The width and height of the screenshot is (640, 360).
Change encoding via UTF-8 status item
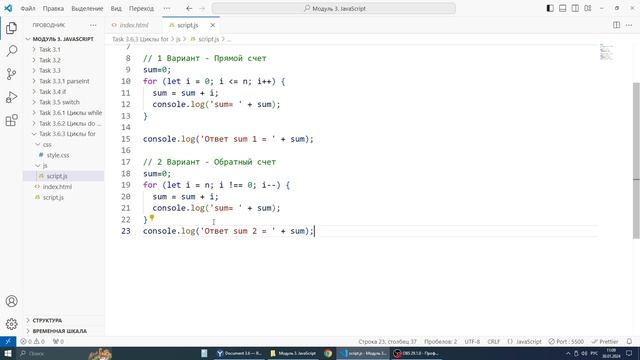472,341
